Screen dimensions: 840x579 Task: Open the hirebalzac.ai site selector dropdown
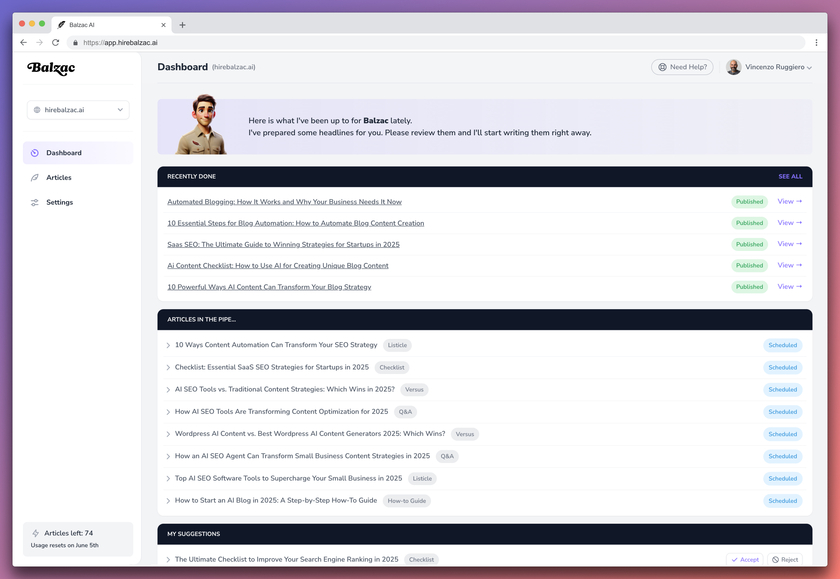pyautogui.click(x=78, y=110)
